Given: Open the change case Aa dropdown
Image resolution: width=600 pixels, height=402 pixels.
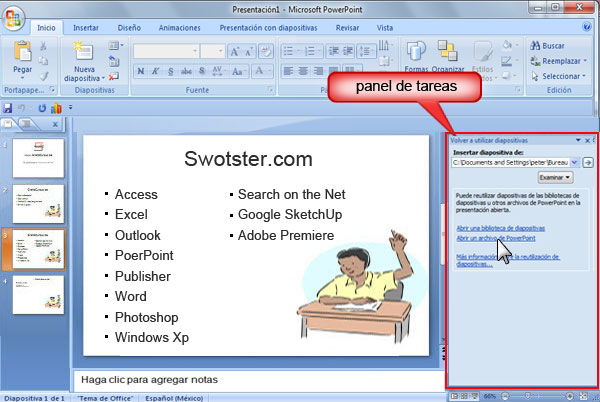Looking at the screenshot, I should (x=239, y=71).
